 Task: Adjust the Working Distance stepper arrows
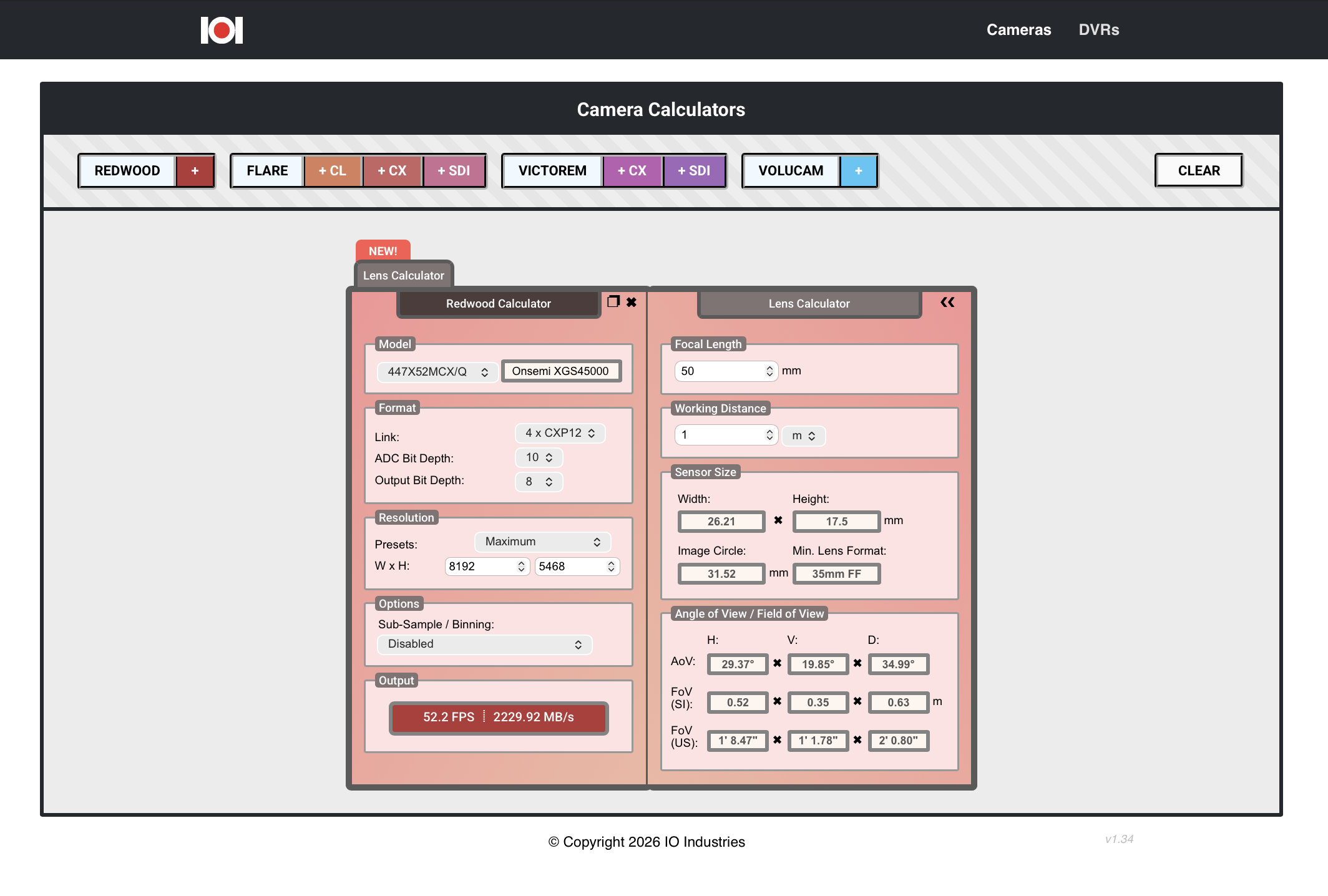[x=769, y=435]
